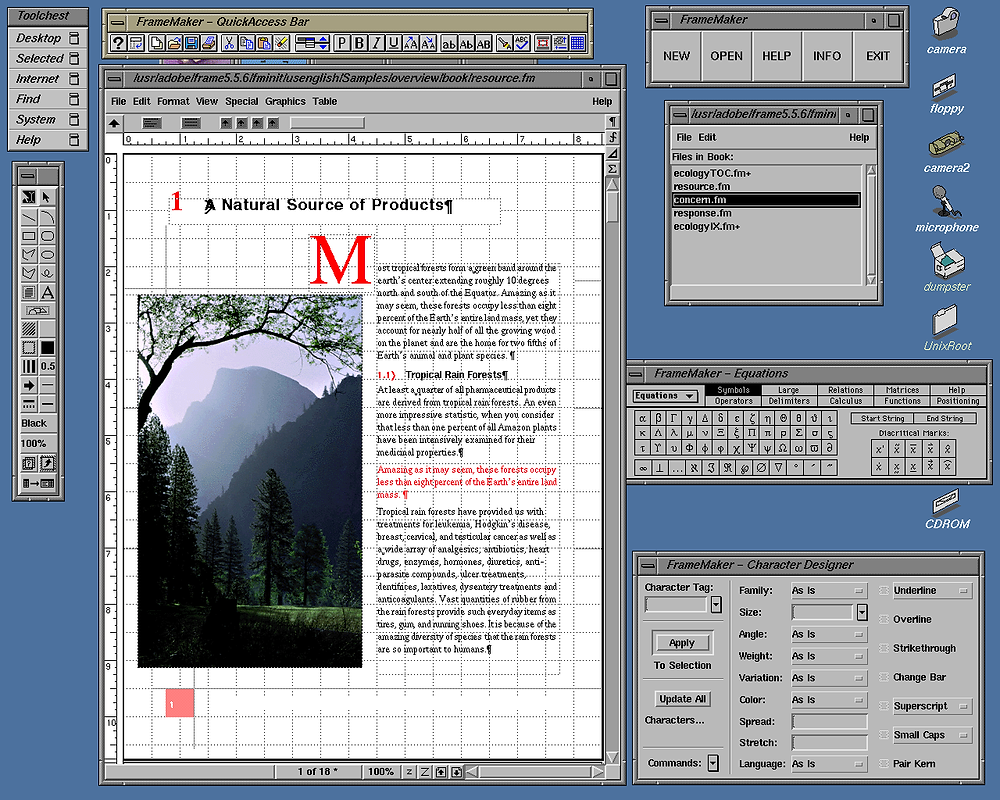Open the Character Tag dropdown arrow
This screenshot has height=800, width=1000.
click(x=716, y=604)
